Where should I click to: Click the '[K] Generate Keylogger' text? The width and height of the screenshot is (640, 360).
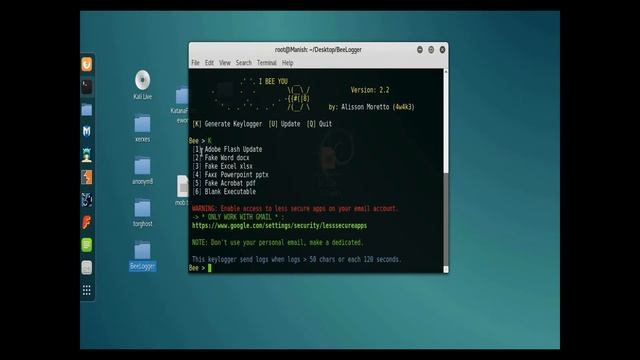(x=227, y=124)
